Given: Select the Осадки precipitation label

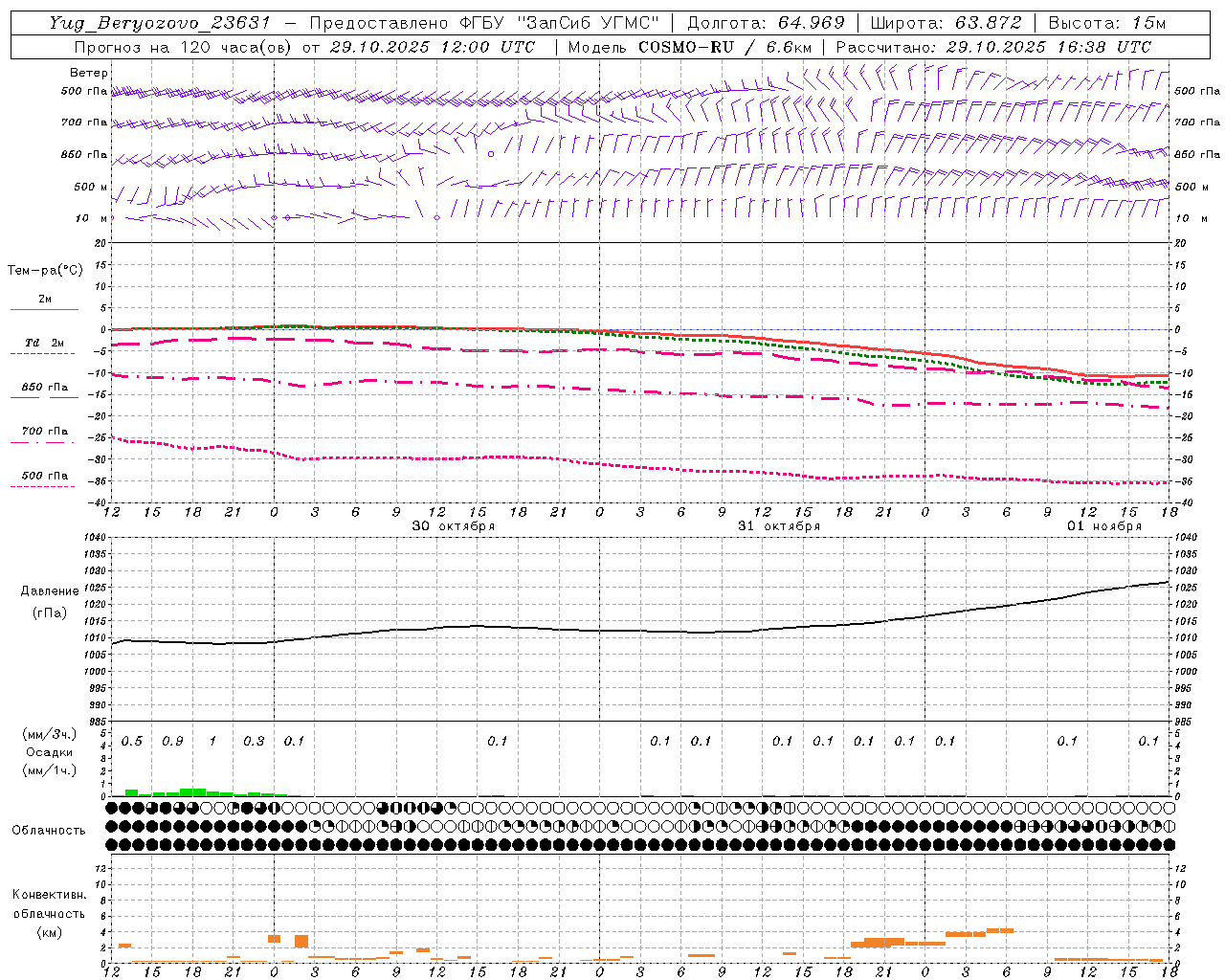Looking at the screenshot, I should tap(50, 752).
